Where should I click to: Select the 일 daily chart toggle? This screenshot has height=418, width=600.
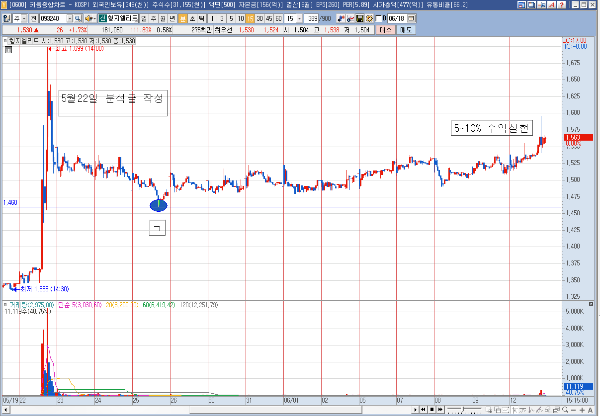pos(144,18)
